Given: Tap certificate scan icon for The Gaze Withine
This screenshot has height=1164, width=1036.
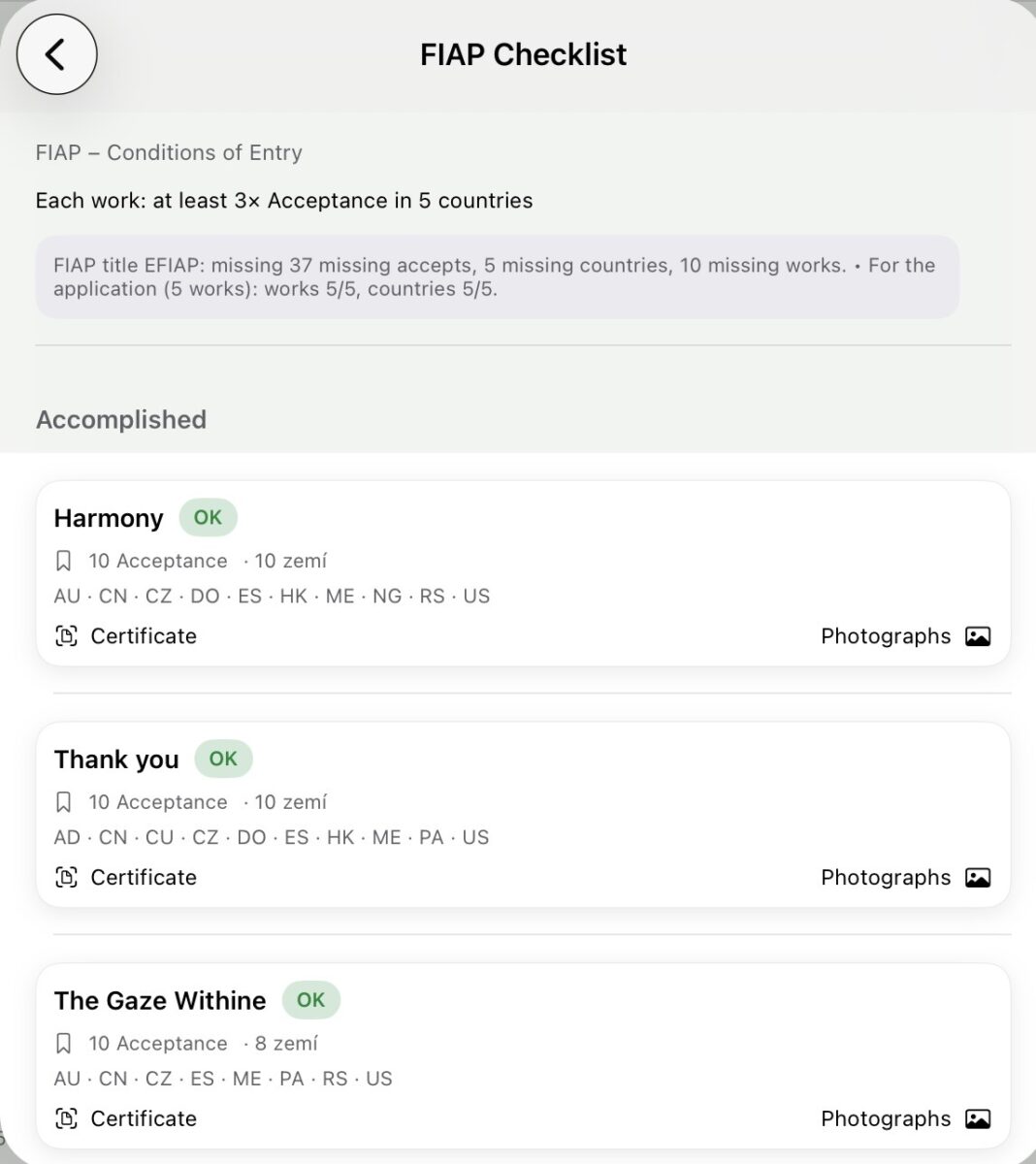Looking at the screenshot, I should click(x=66, y=1118).
